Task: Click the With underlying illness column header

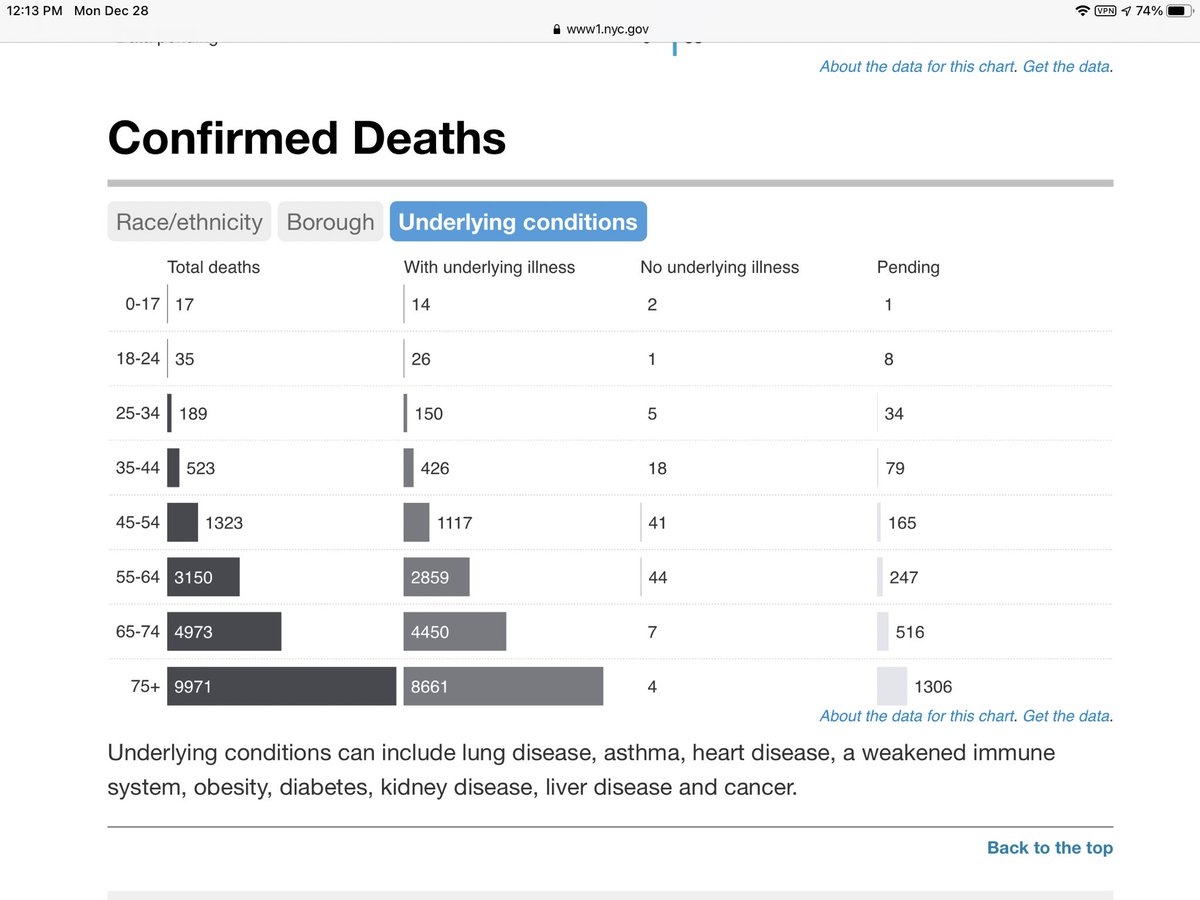Action: tap(489, 267)
